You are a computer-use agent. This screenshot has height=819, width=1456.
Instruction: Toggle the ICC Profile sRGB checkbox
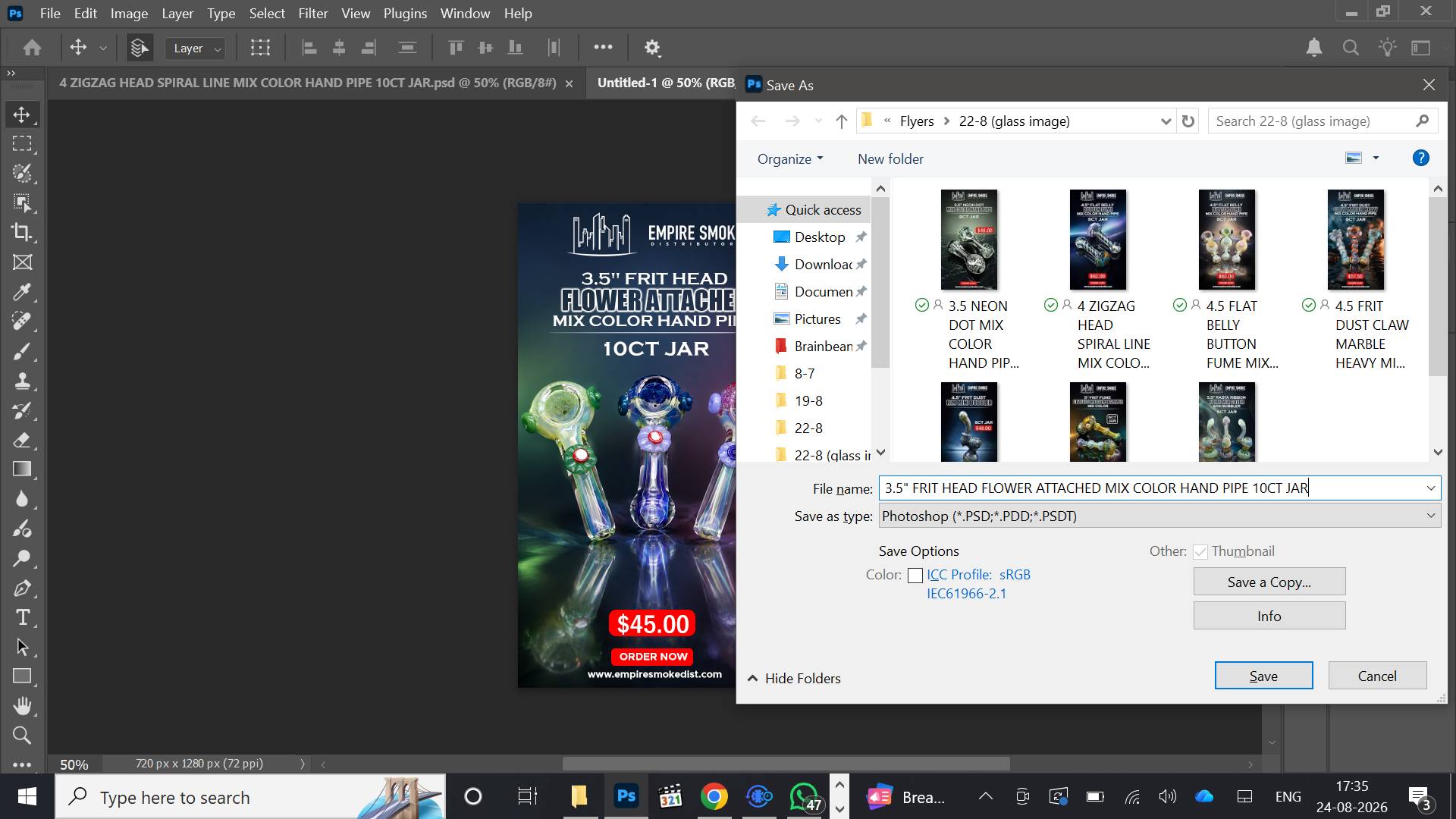pos(915,576)
